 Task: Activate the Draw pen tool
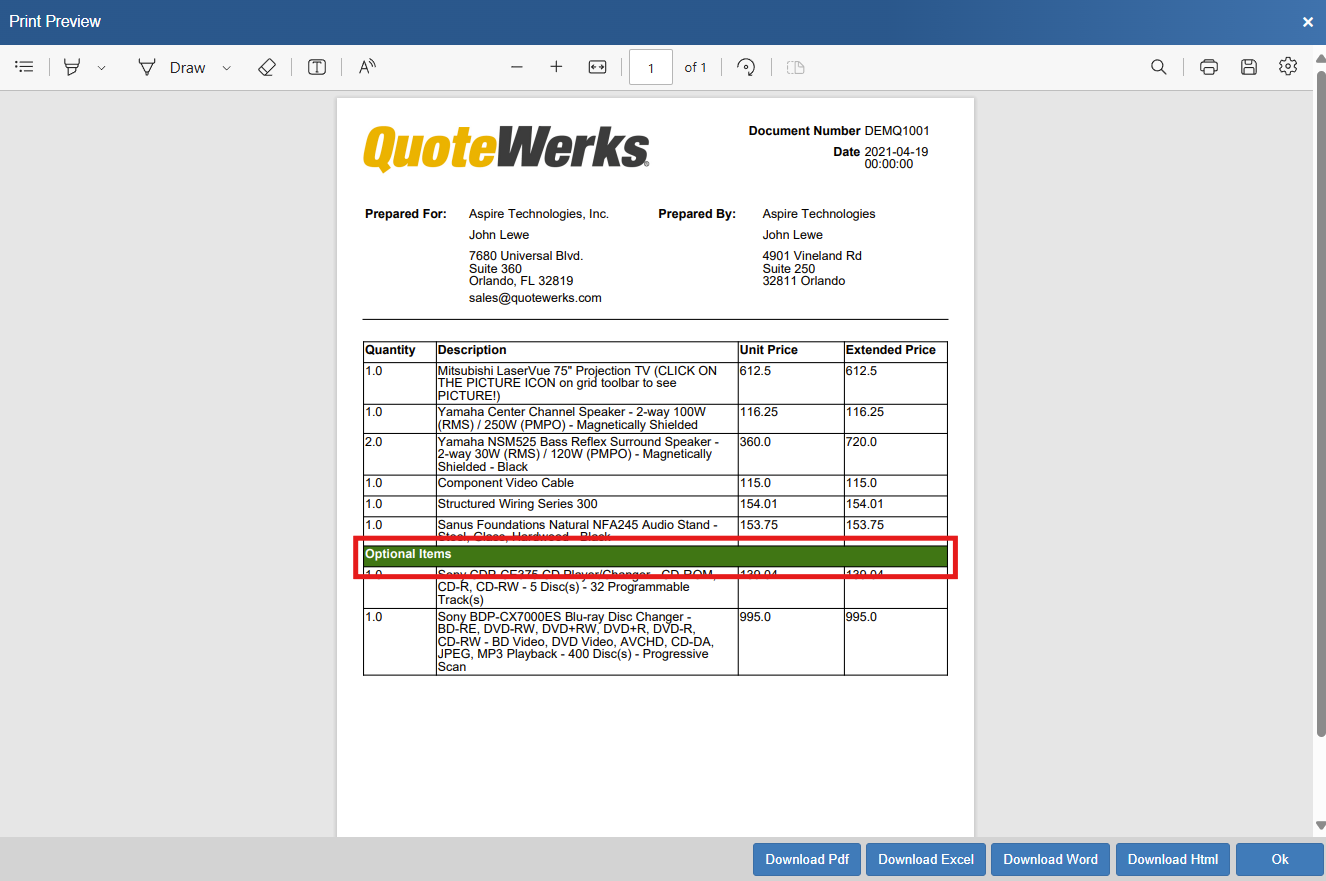[x=173, y=67]
